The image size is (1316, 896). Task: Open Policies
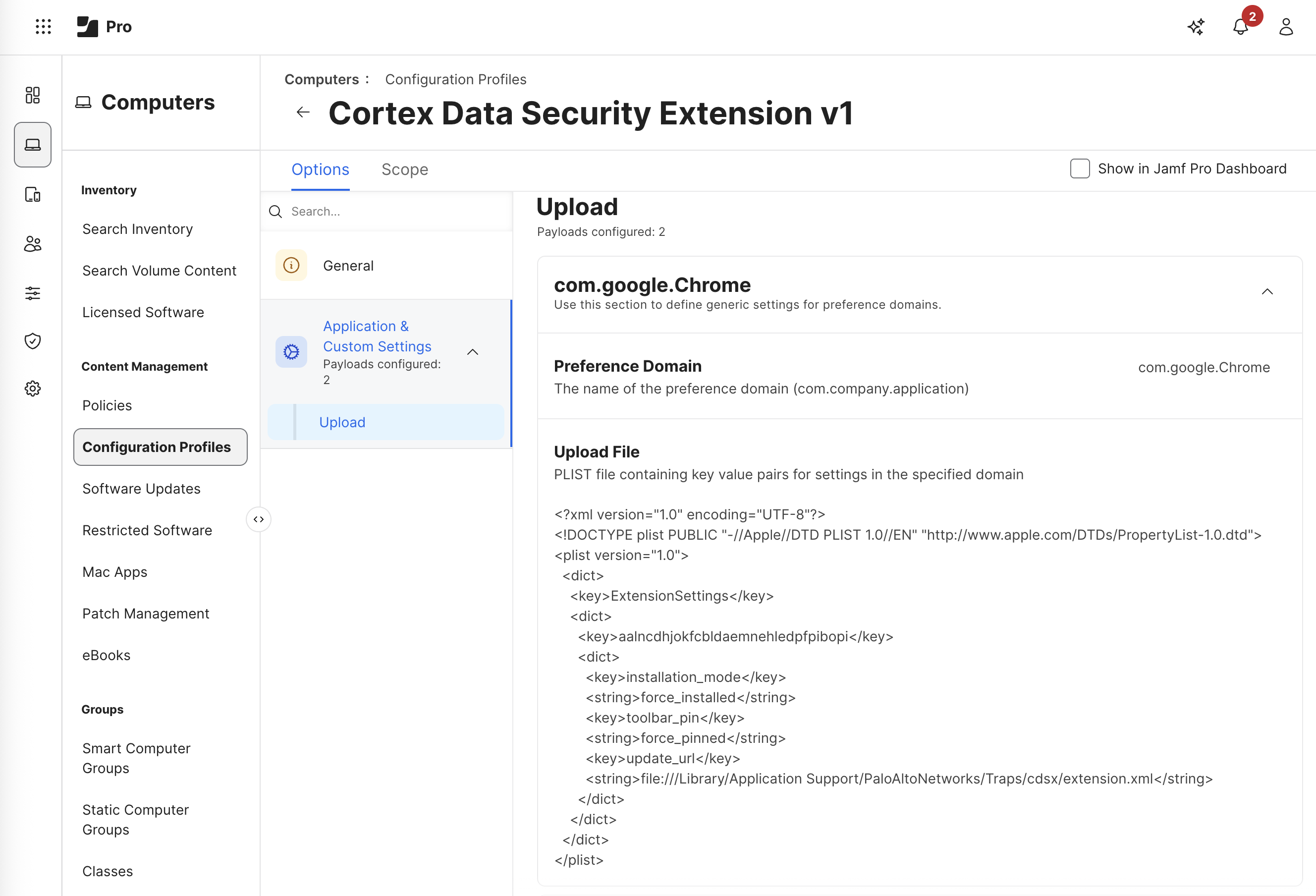(107, 405)
